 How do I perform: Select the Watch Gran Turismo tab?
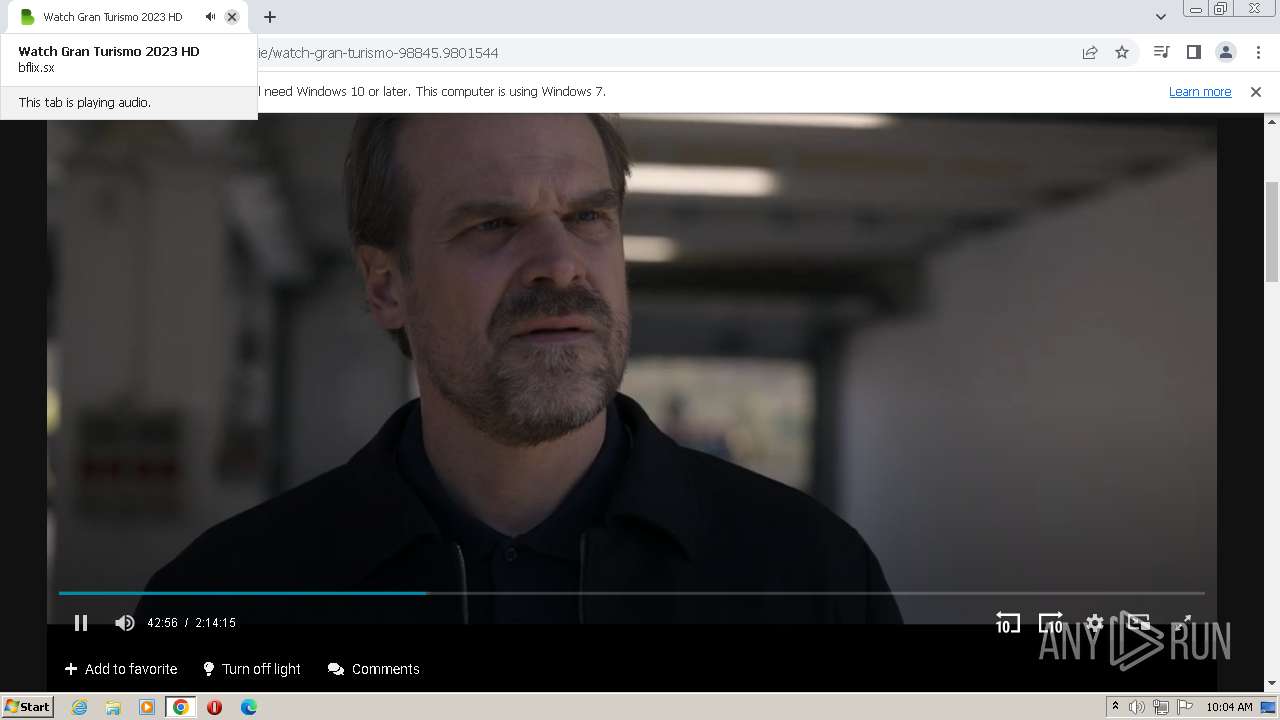(x=113, y=17)
